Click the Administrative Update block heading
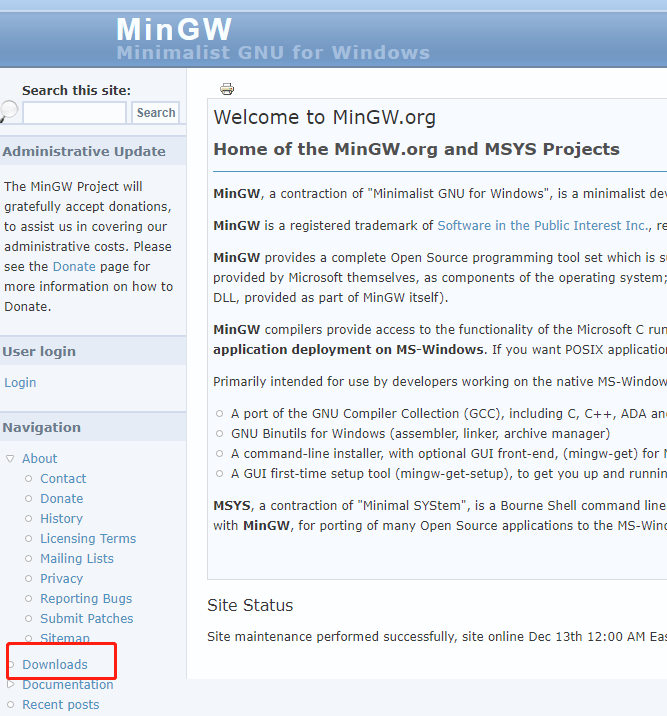667x716 pixels. [x=84, y=151]
